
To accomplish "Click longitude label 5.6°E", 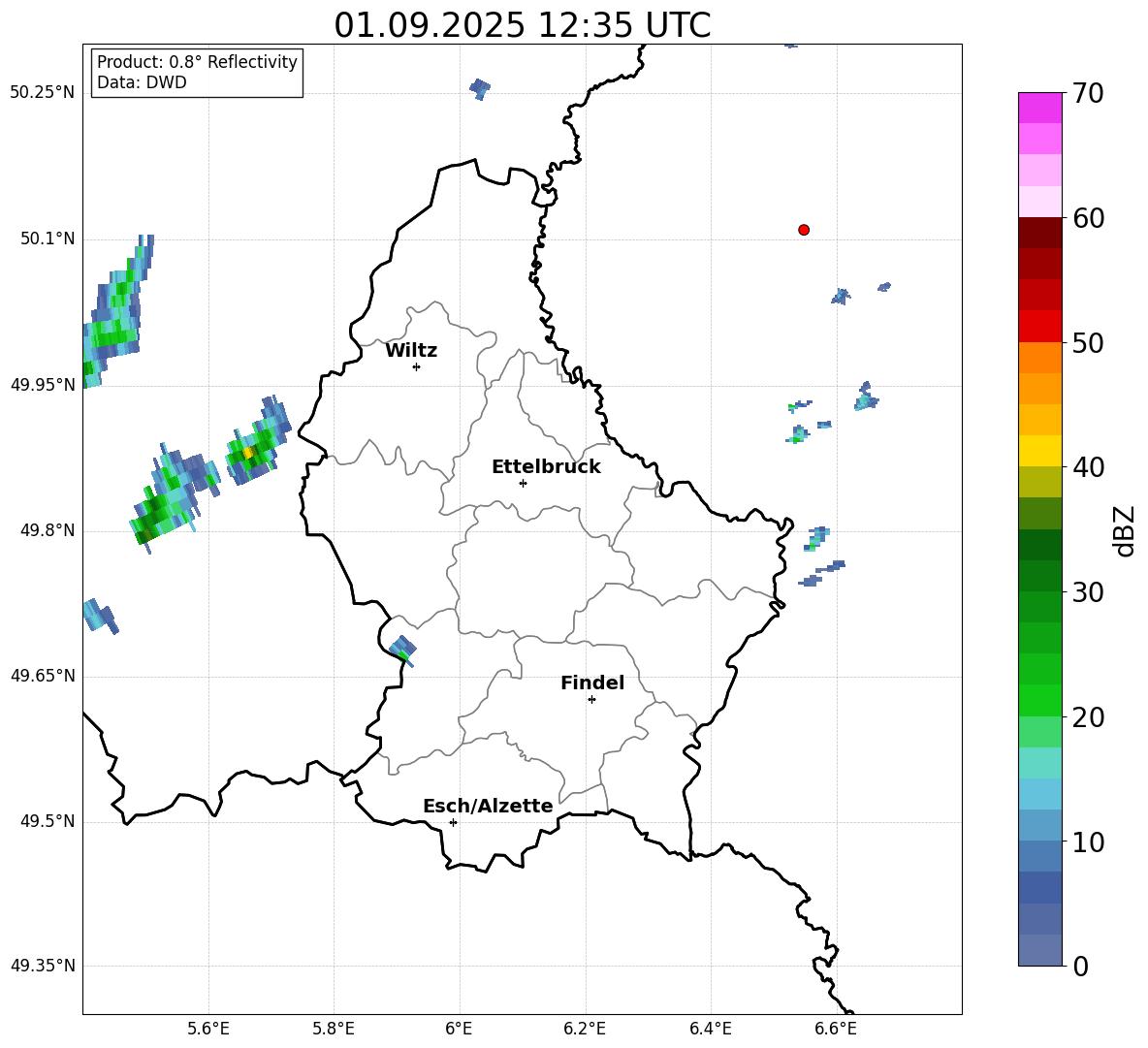I will pos(208,1029).
